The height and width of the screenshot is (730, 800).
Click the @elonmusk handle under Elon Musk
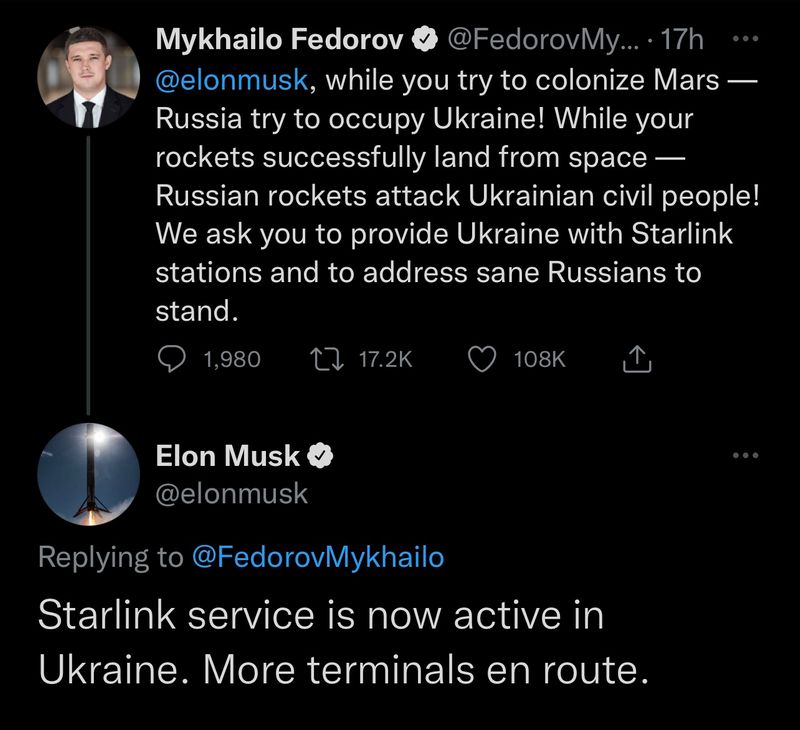tap(232, 493)
